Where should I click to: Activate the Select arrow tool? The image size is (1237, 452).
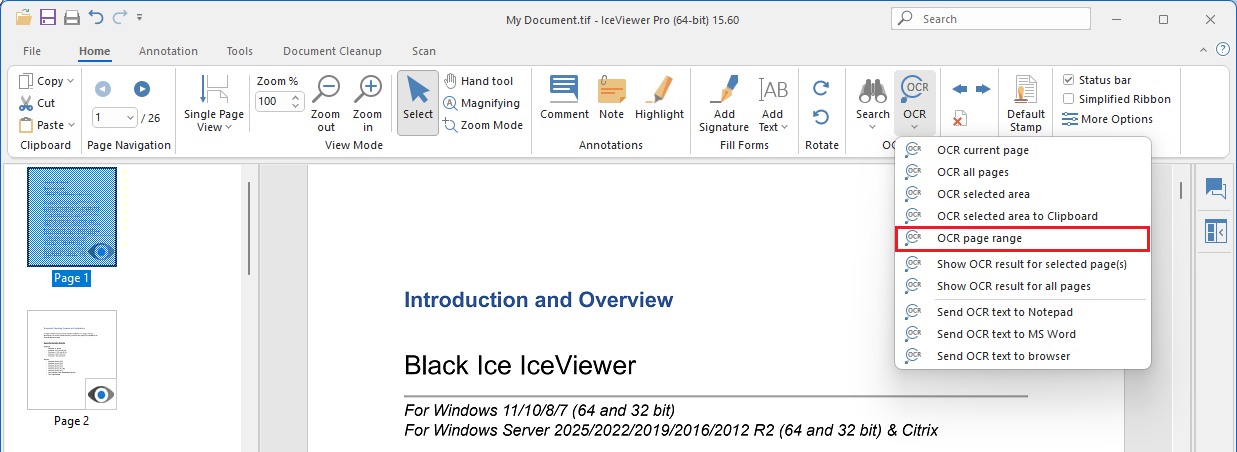tap(418, 103)
